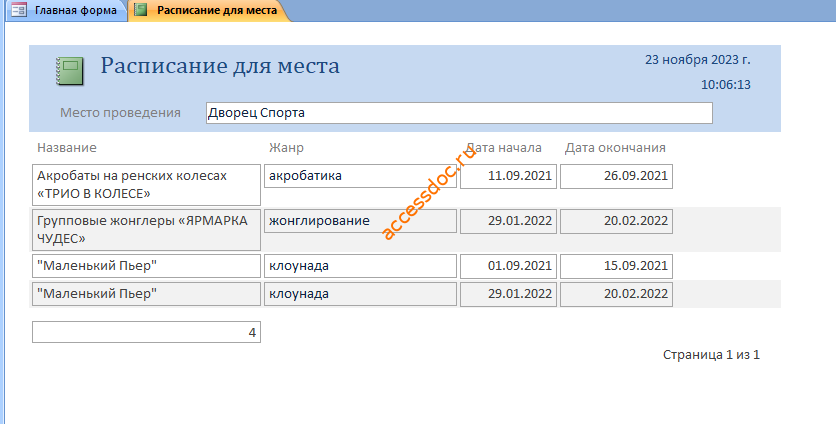The width and height of the screenshot is (836, 424).
Task: Click the Дата окончания column header
Action: coord(615,148)
